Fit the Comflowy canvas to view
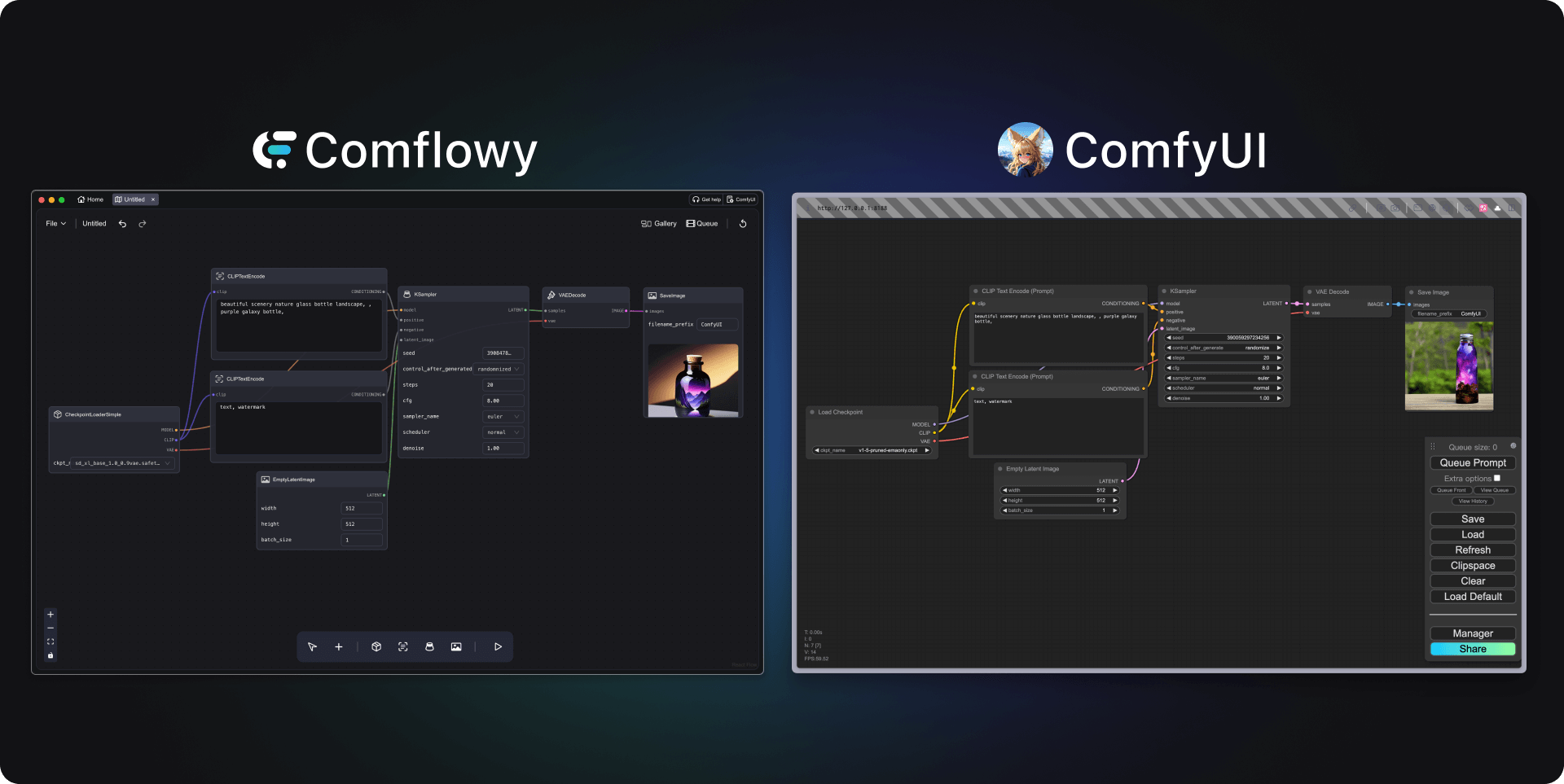Image resolution: width=1564 pixels, height=784 pixels. pos(51,642)
